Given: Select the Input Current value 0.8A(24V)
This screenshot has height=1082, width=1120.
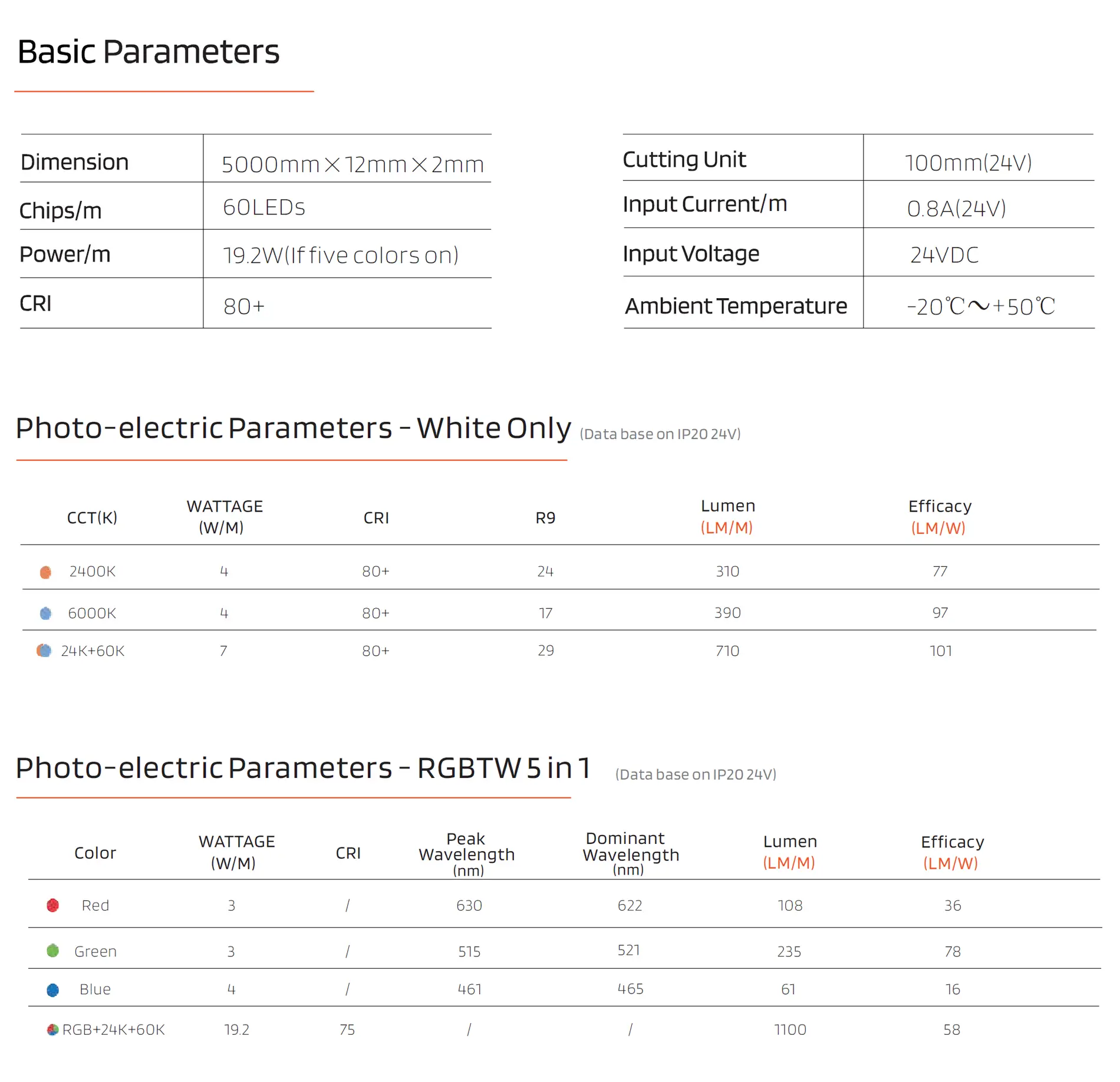Looking at the screenshot, I should click(x=956, y=209).
